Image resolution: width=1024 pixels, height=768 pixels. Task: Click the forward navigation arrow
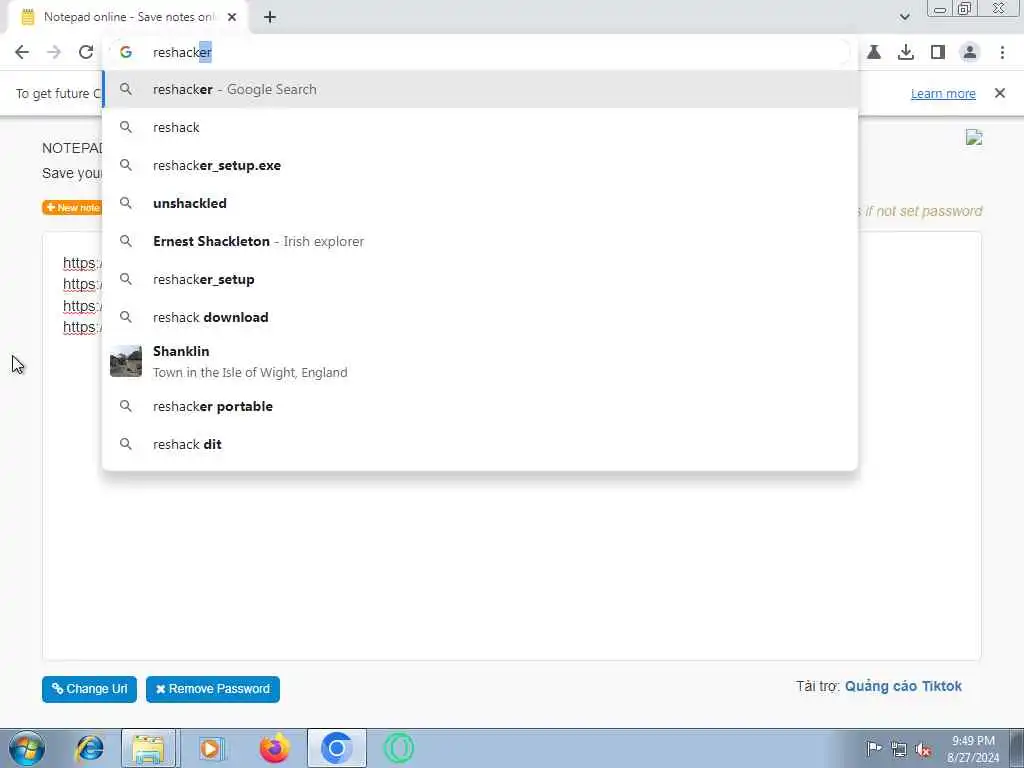pyautogui.click(x=54, y=52)
